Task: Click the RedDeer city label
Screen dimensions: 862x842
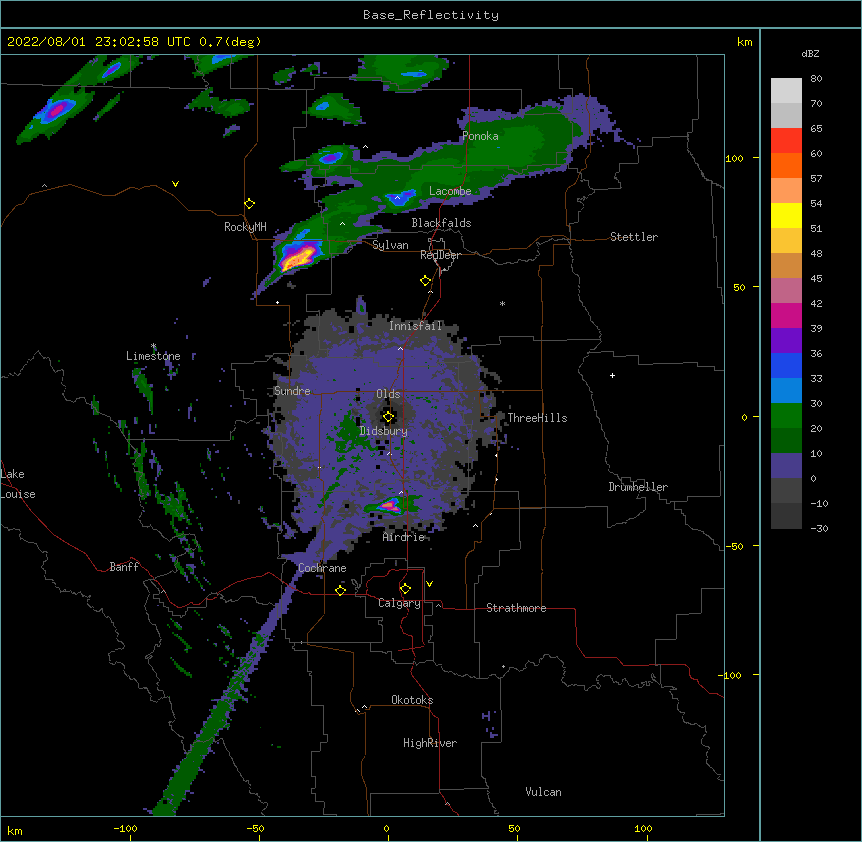Action: tap(440, 255)
